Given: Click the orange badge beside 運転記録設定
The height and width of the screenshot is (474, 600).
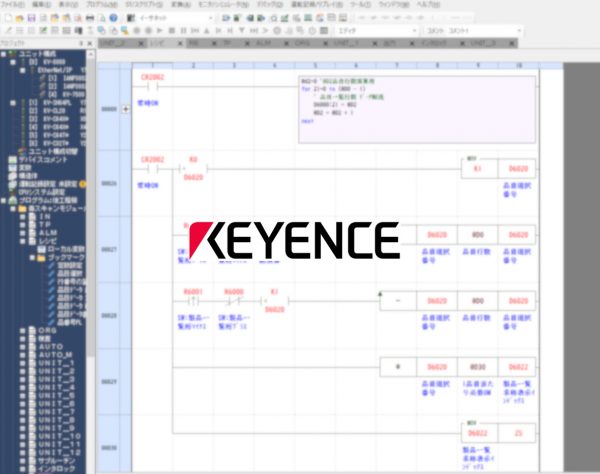Looking at the screenshot, I should (x=82, y=184).
